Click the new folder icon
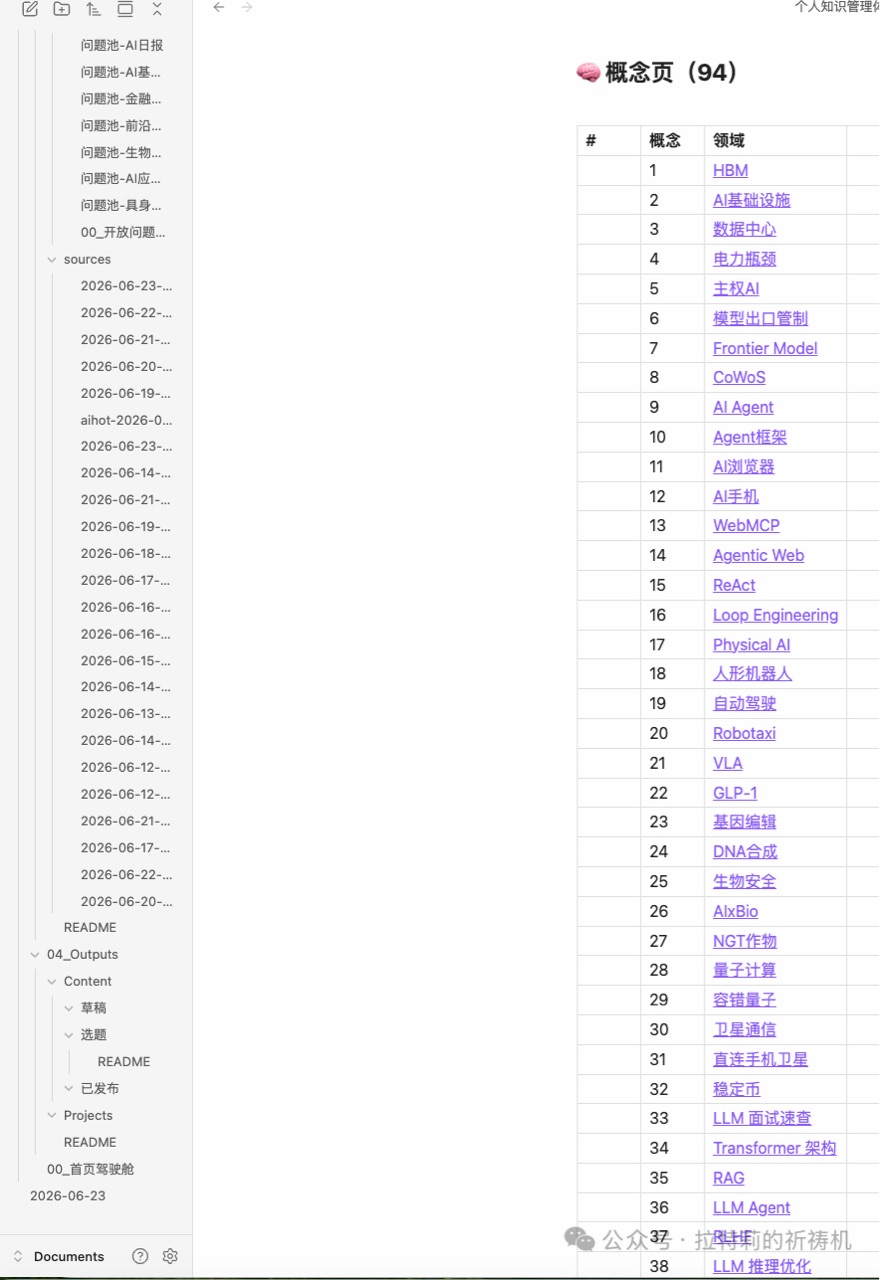 (x=62, y=9)
